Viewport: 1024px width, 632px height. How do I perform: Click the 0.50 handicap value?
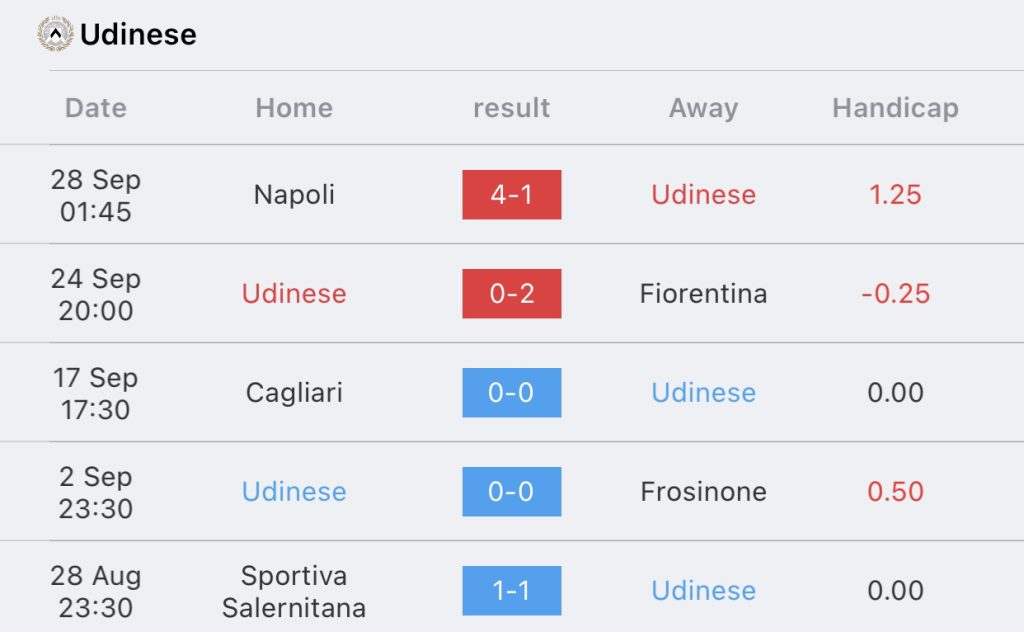(x=895, y=492)
